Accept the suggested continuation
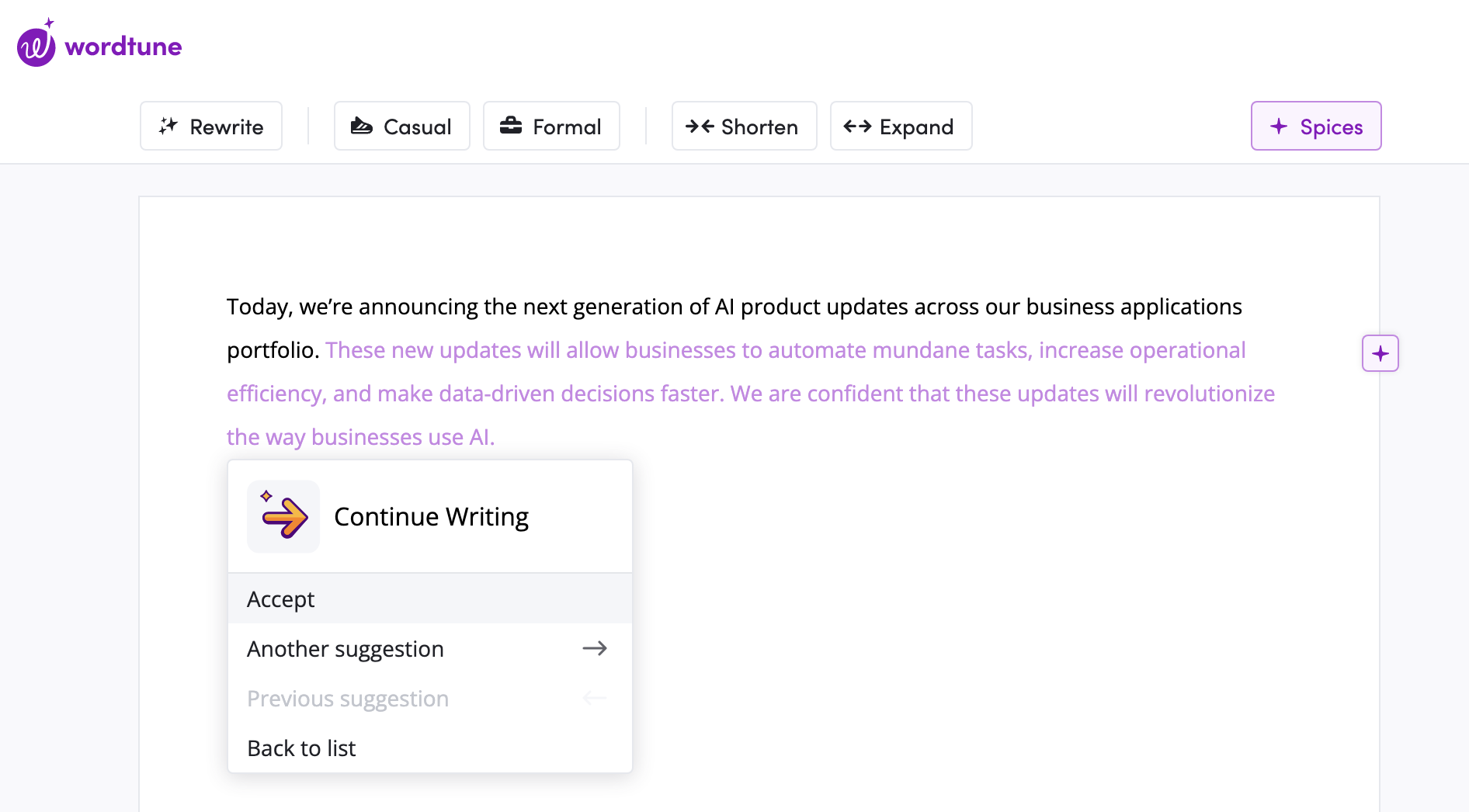The width and height of the screenshot is (1469, 812). (281, 599)
